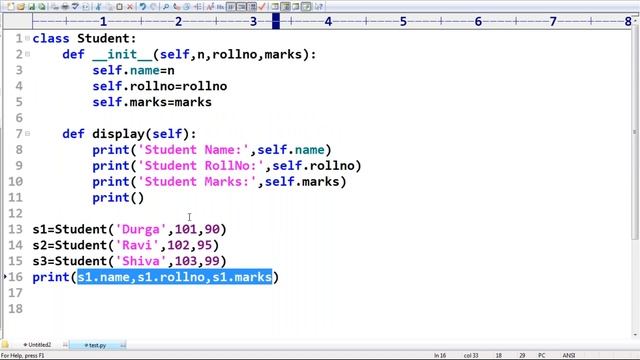Click the 'col 33' status bar entry

(471, 356)
